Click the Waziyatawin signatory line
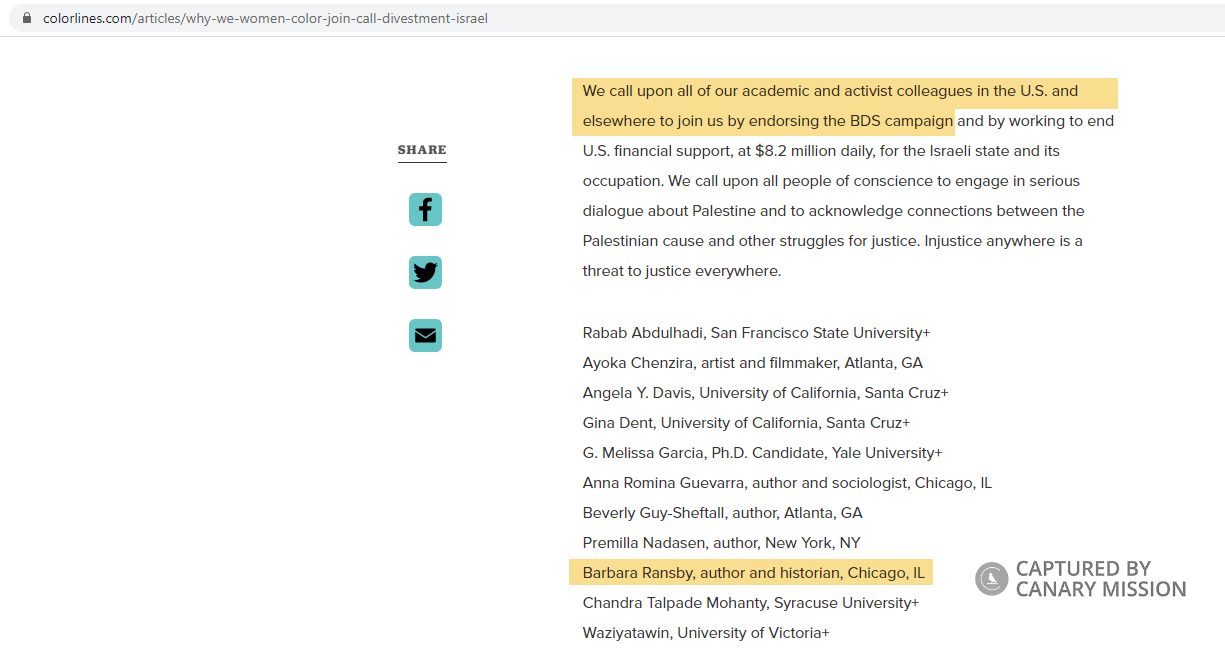The width and height of the screenshot is (1225, 666). pyautogui.click(x=706, y=633)
